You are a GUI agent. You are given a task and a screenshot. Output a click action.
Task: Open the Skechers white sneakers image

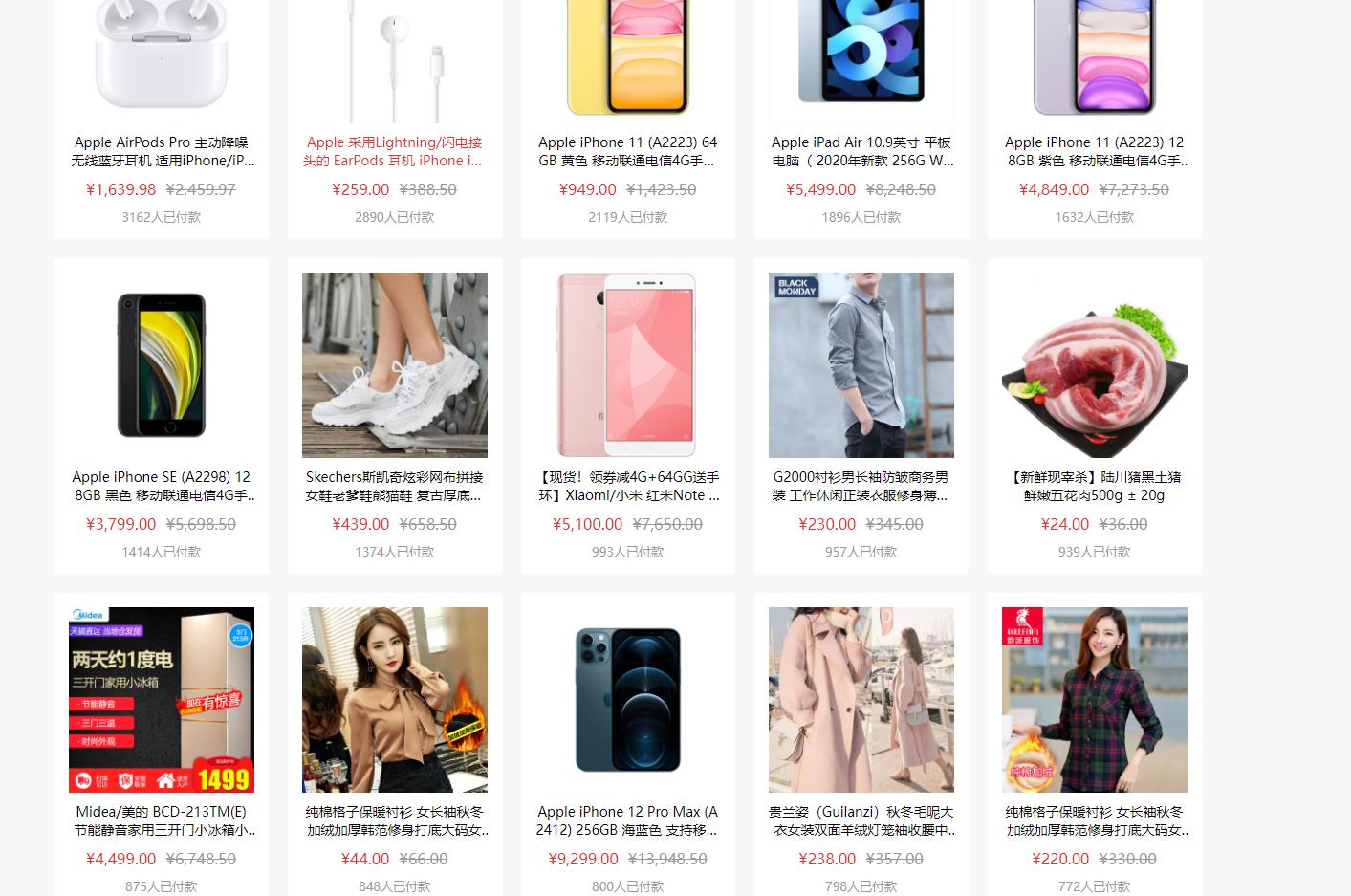click(395, 365)
